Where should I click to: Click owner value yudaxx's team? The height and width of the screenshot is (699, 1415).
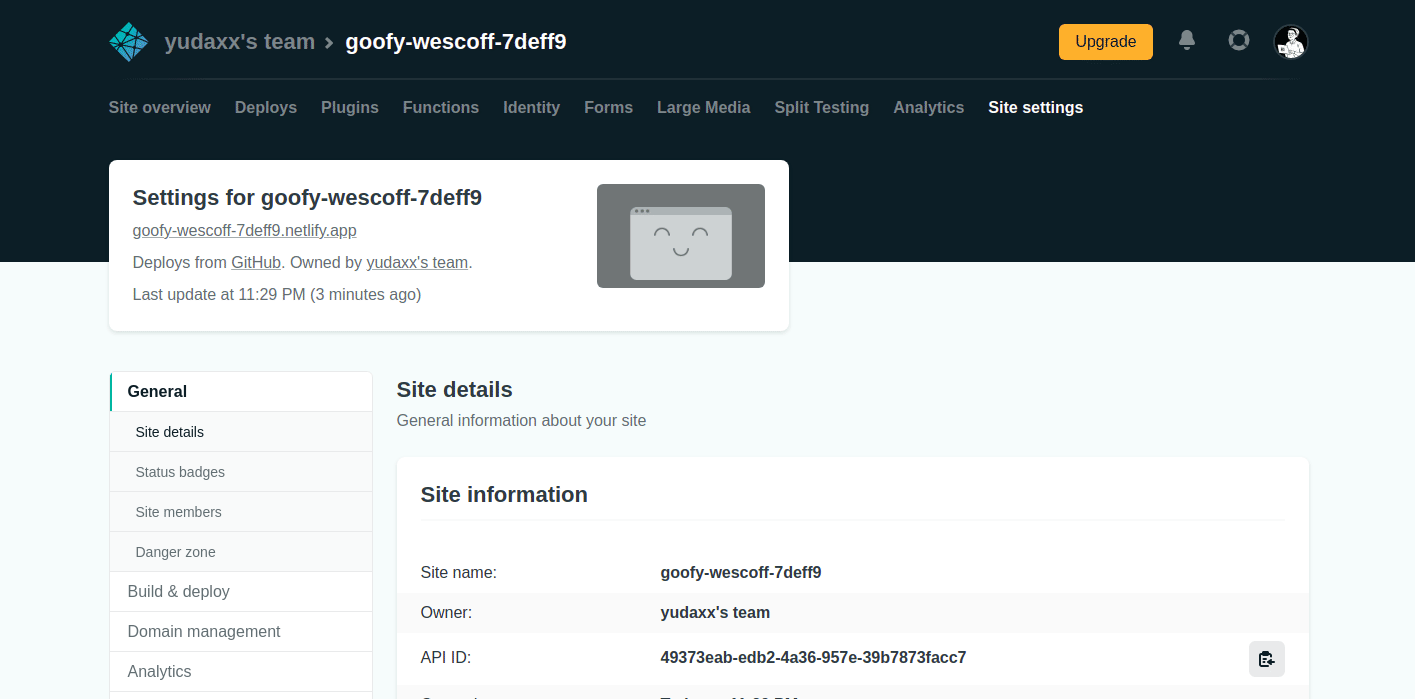pos(715,613)
